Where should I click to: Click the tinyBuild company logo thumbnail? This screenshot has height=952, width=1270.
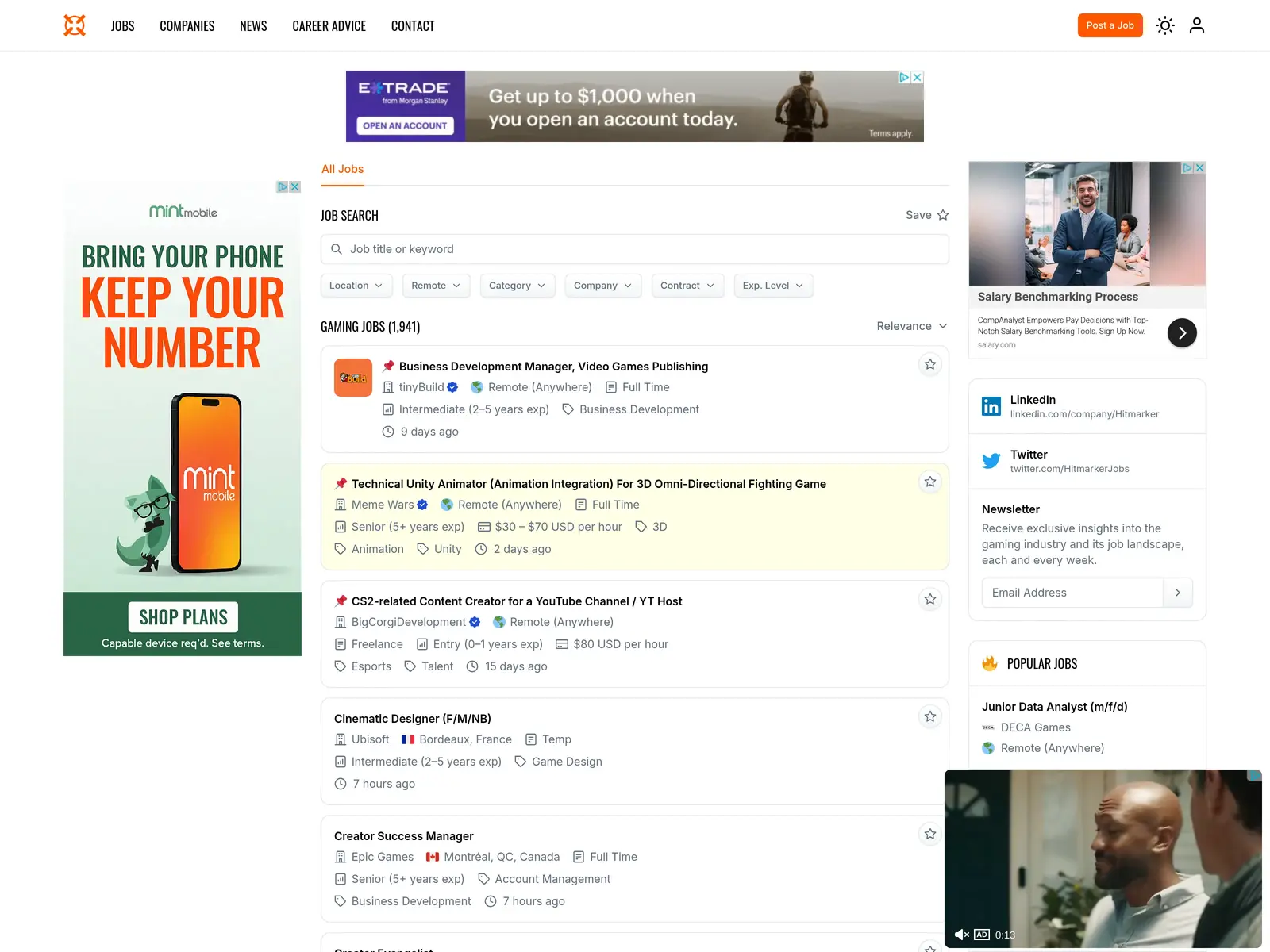pos(353,378)
